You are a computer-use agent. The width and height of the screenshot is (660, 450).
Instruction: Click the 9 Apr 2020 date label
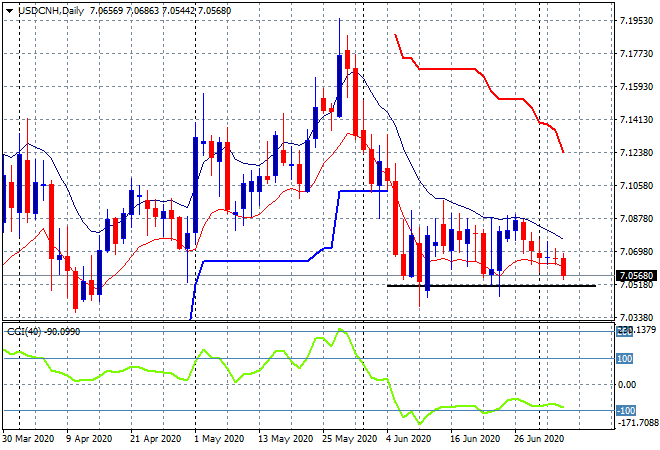point(89,438)
